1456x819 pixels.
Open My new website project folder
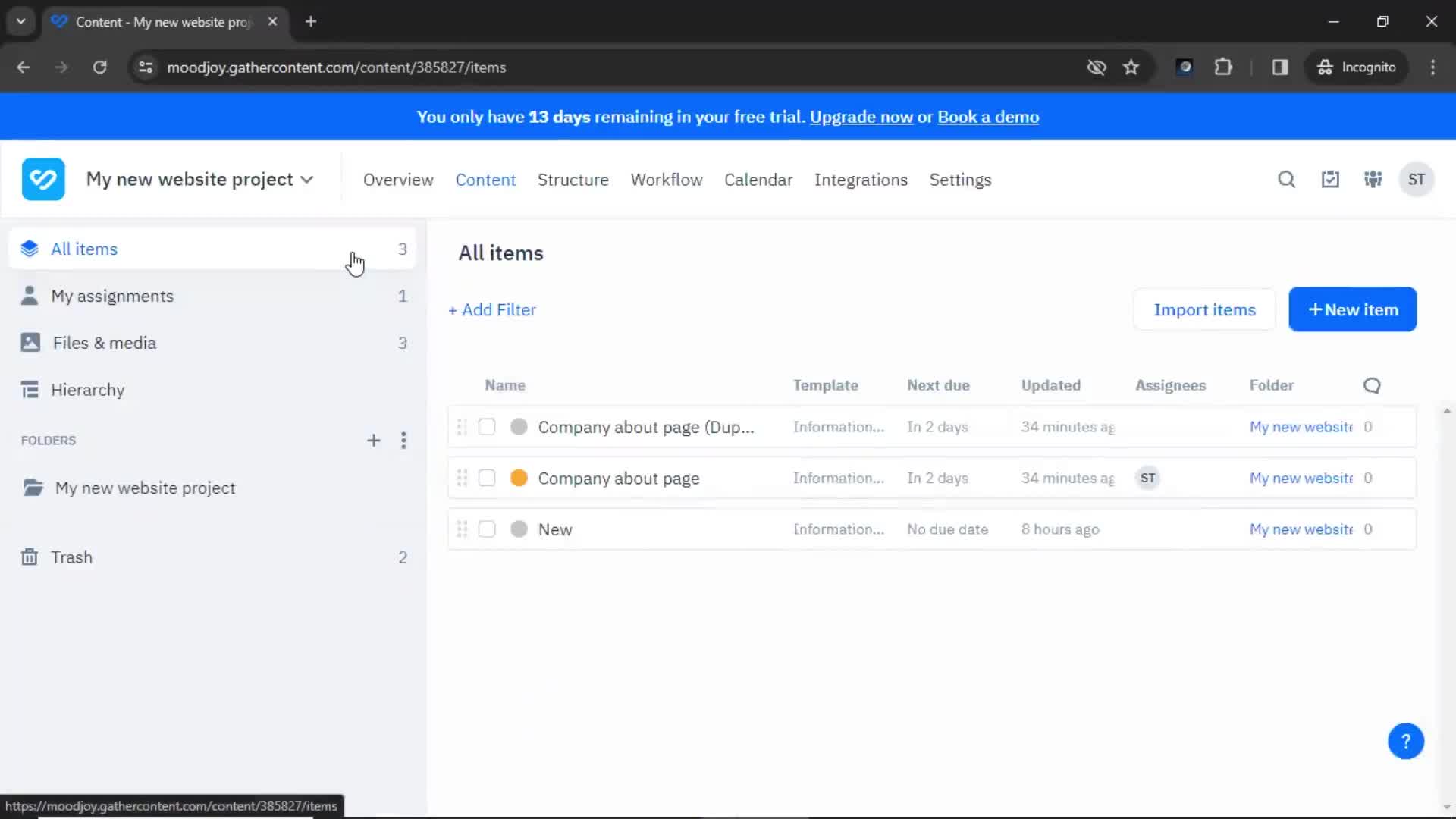tap(145, 488)
